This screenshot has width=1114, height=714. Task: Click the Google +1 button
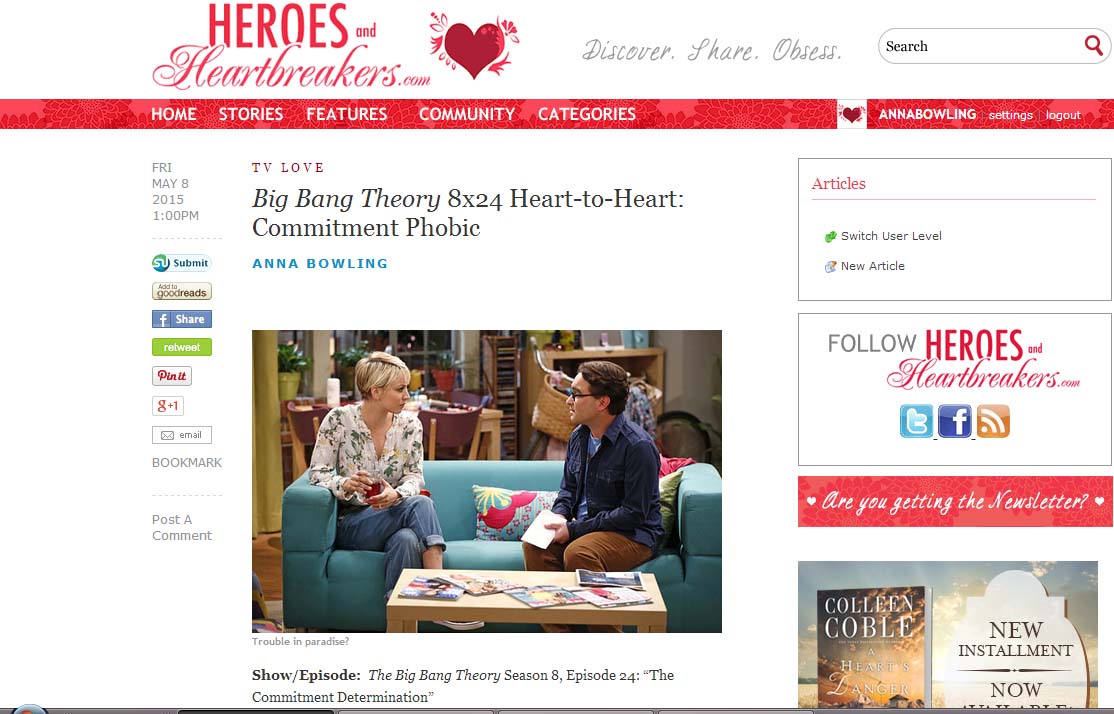pos(168,406)
